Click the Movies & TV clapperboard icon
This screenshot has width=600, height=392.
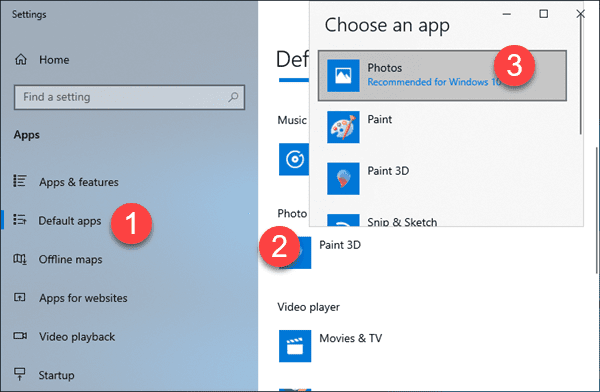click(295, 346)
